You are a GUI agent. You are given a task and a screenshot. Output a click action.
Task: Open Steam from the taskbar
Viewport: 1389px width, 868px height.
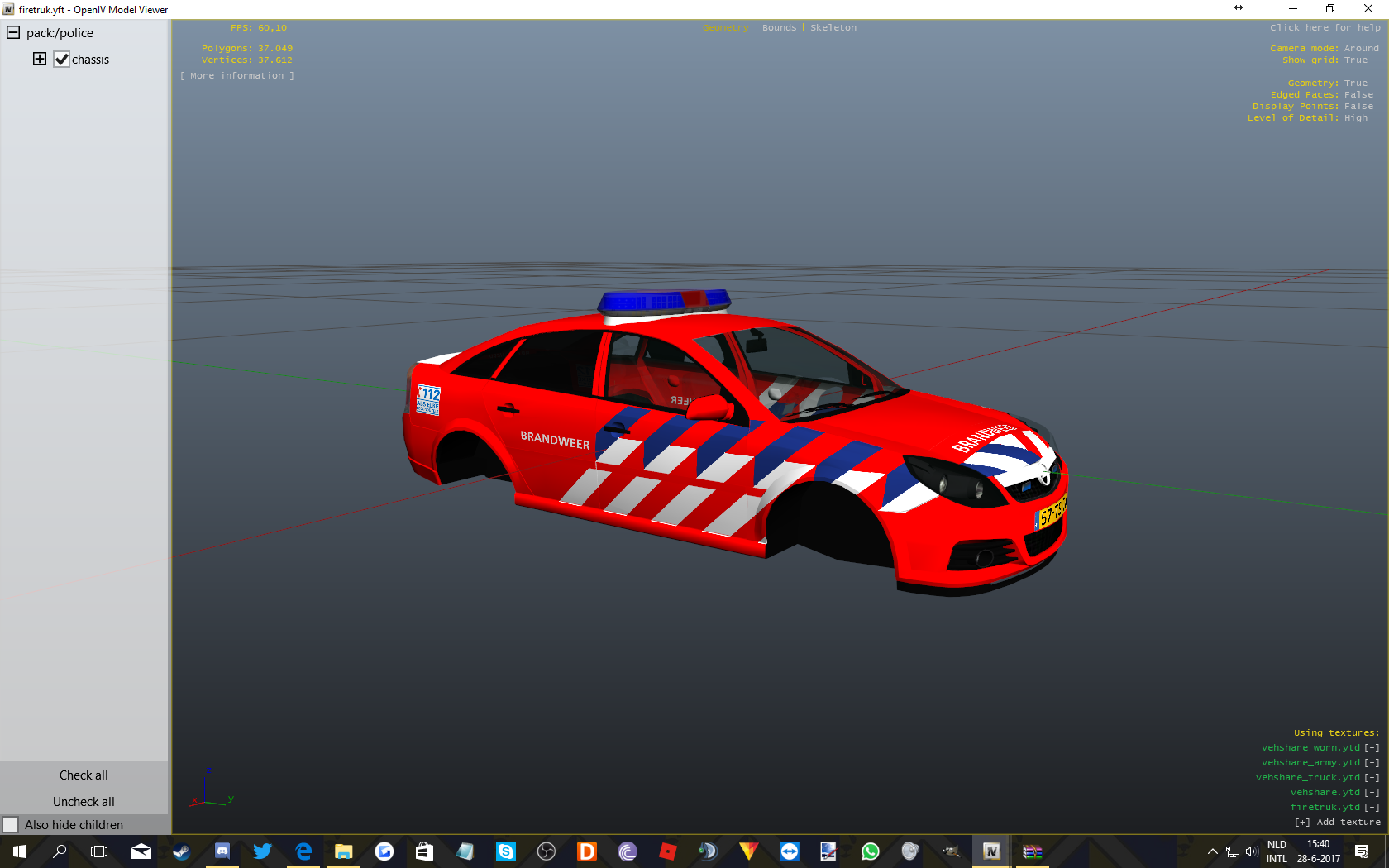(x=182, y=851)
